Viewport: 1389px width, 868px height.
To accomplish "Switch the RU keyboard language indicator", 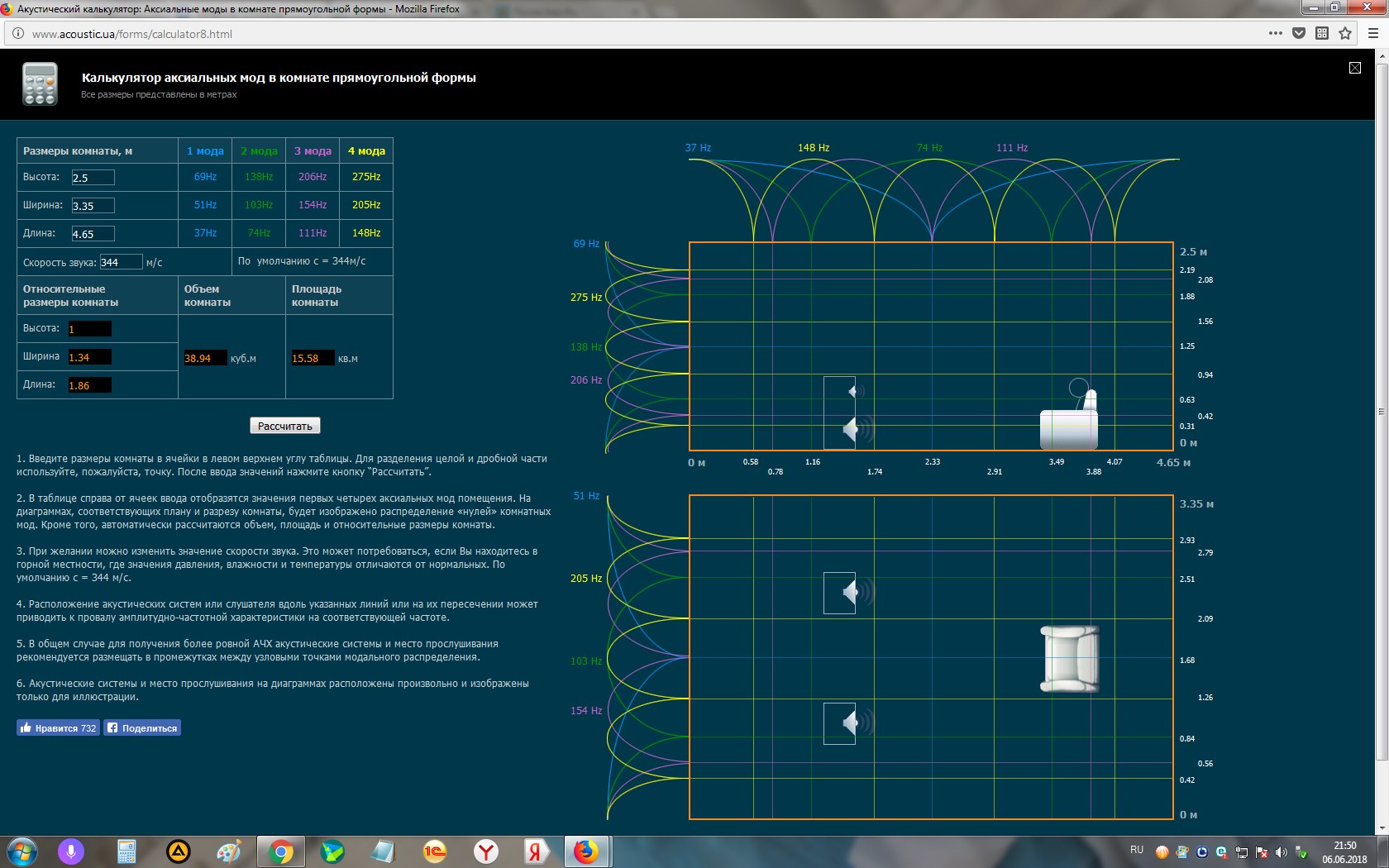I will pos(1137,850).
